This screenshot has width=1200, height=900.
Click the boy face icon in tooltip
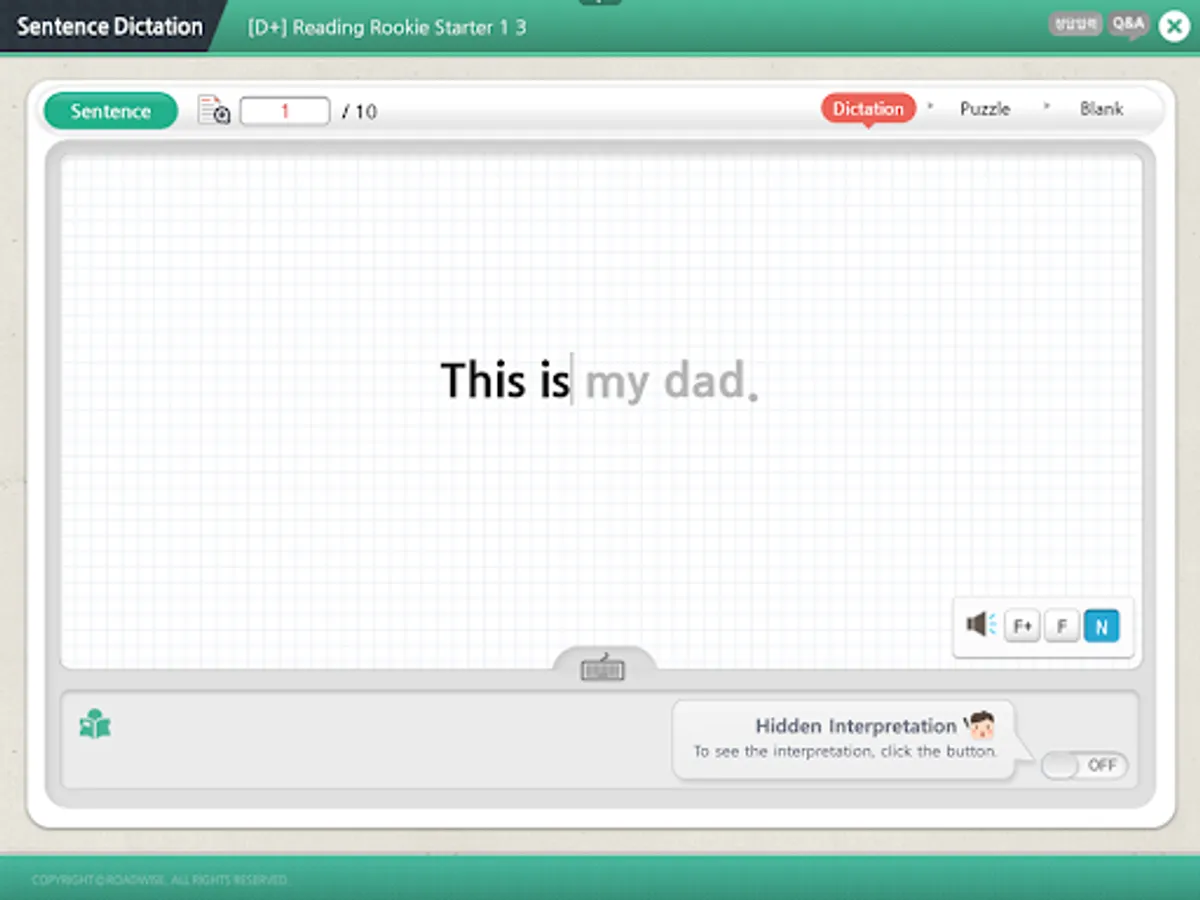[x=982, y=725]
